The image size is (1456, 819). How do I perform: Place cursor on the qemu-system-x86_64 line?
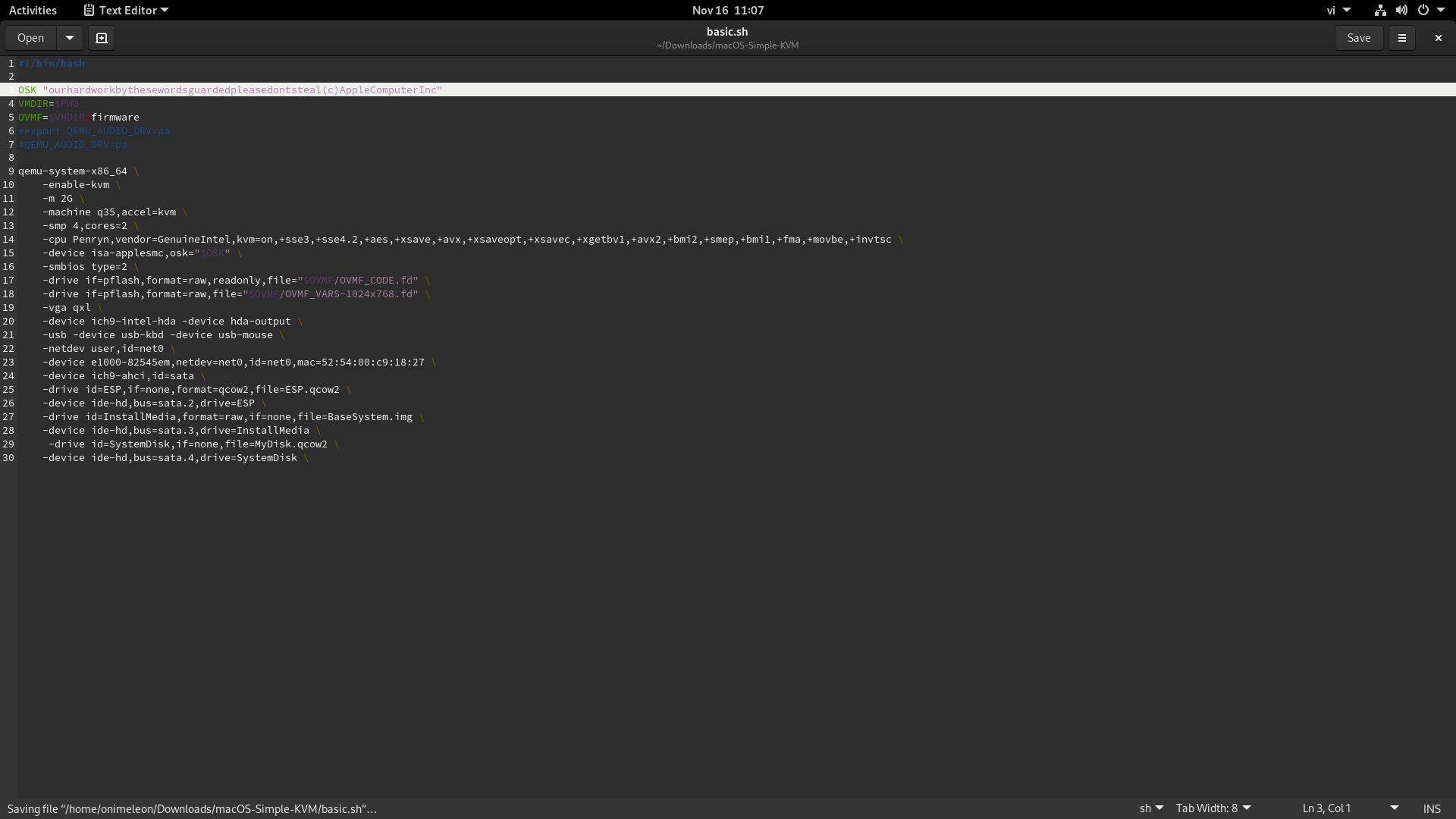pyautogui.click(x=73, y=171)
